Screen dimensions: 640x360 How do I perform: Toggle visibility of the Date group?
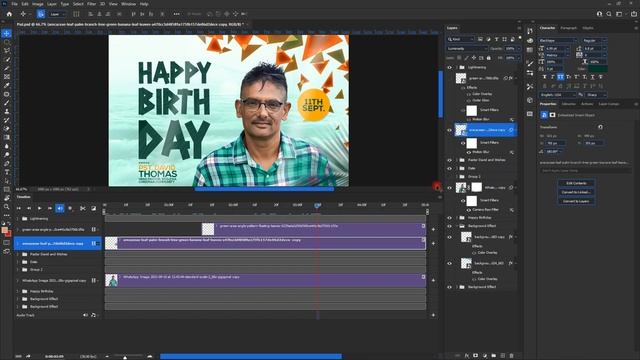[449, 168]
